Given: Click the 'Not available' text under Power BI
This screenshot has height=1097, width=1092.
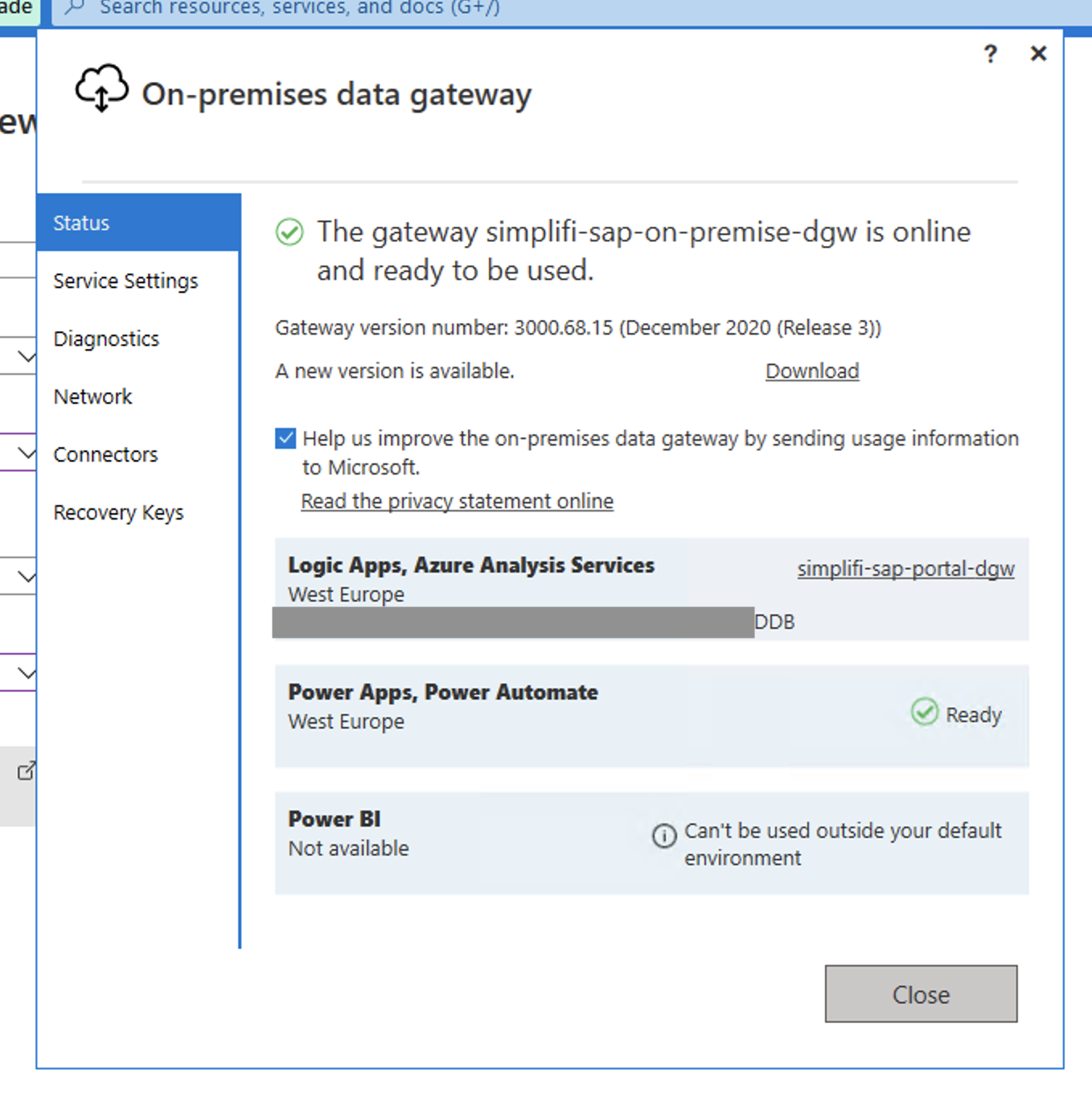Looking at the screenshot, I should pos(348,848).
